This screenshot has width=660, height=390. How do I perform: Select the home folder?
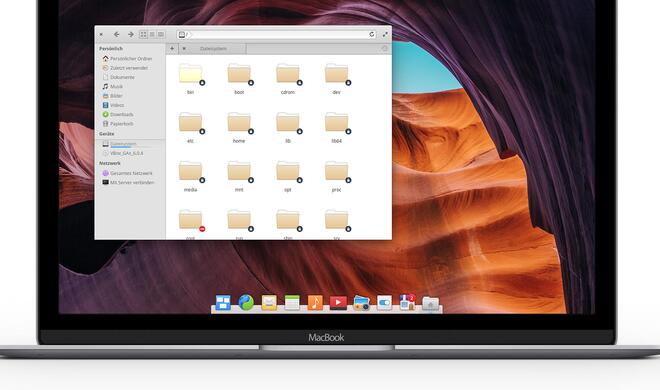(x=239, y=127)
